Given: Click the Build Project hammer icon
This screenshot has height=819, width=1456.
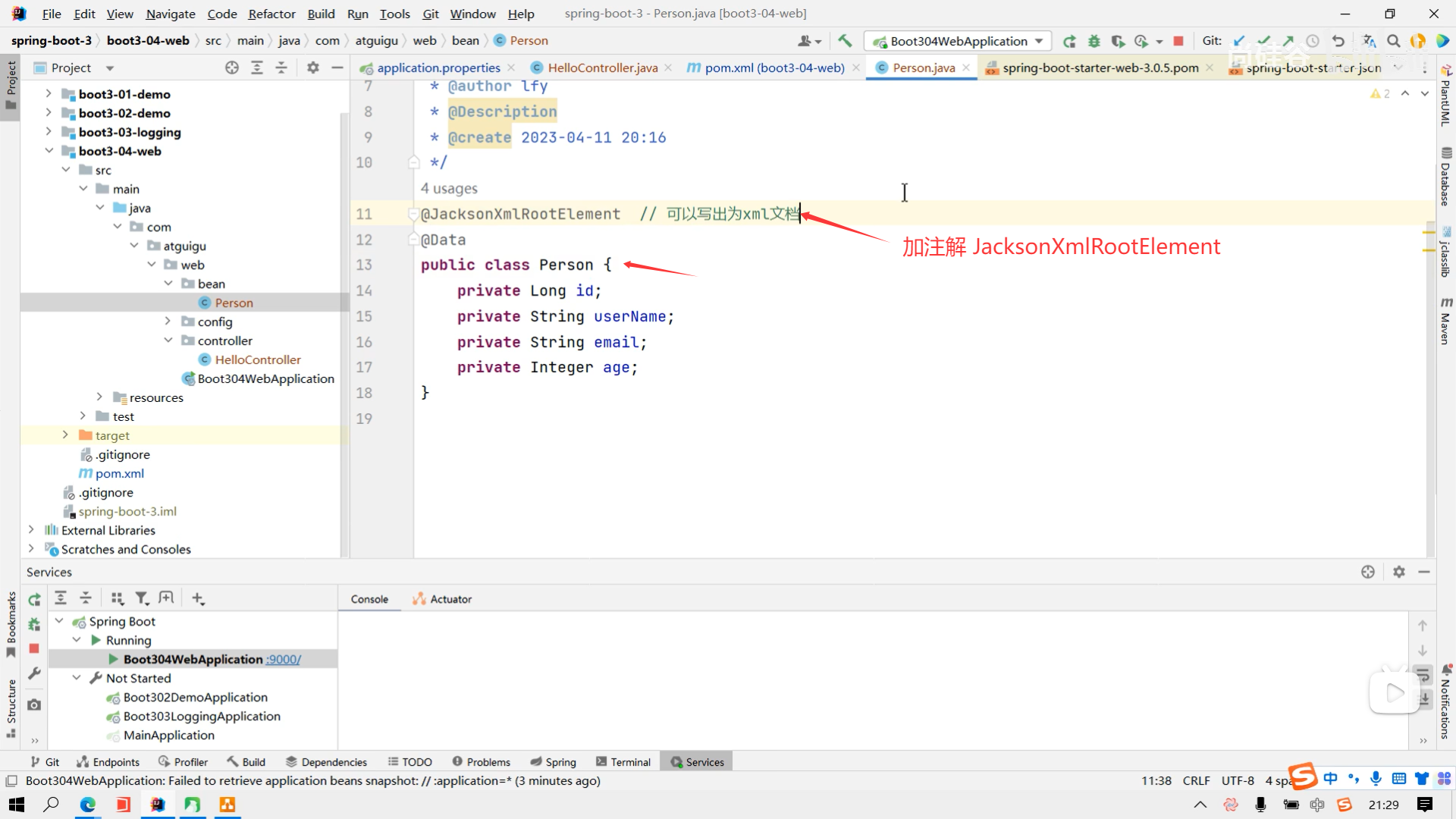Looking at the screenshot, I should click(x=845, y=41).
